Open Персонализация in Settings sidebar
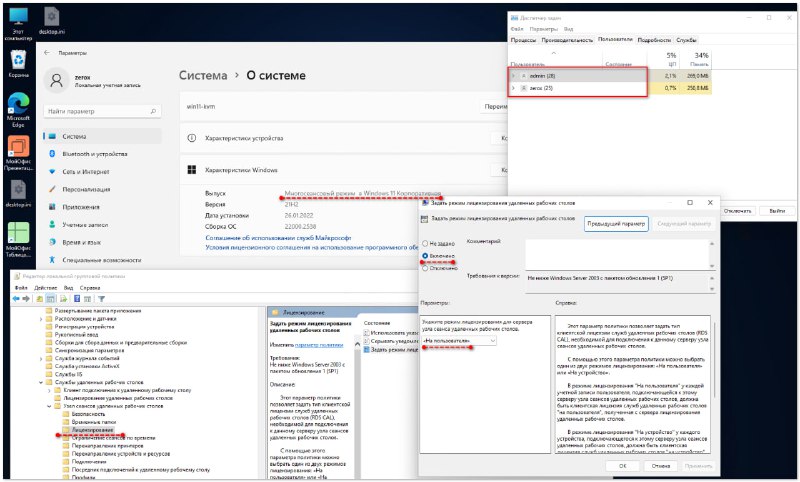Screen dimensions: 800x482 86,189
